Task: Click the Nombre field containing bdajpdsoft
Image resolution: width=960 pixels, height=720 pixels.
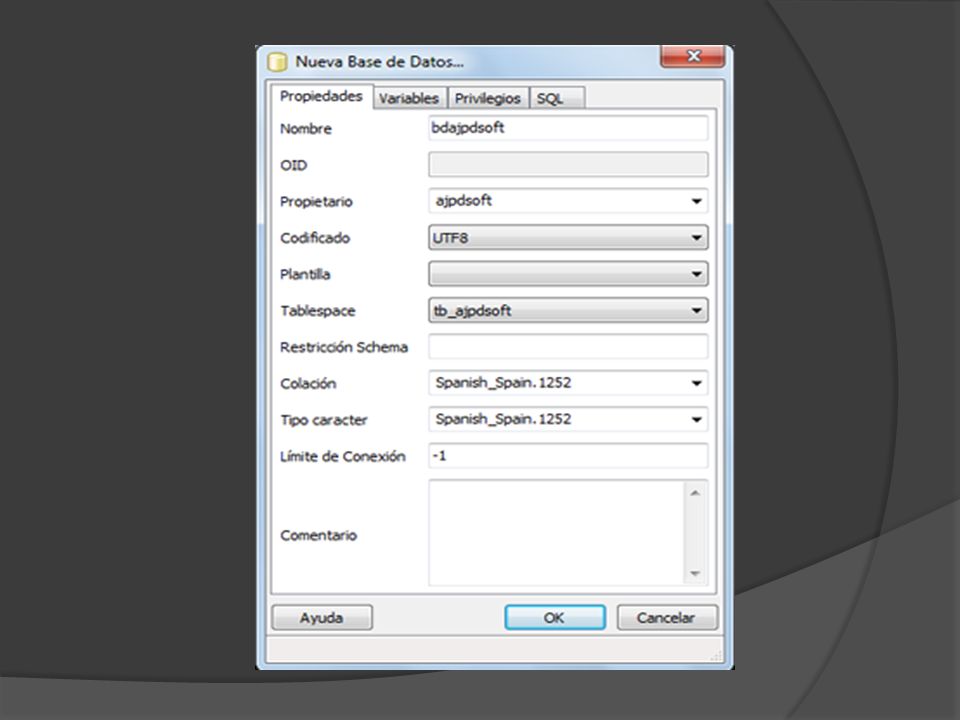Action: point(568,128)
